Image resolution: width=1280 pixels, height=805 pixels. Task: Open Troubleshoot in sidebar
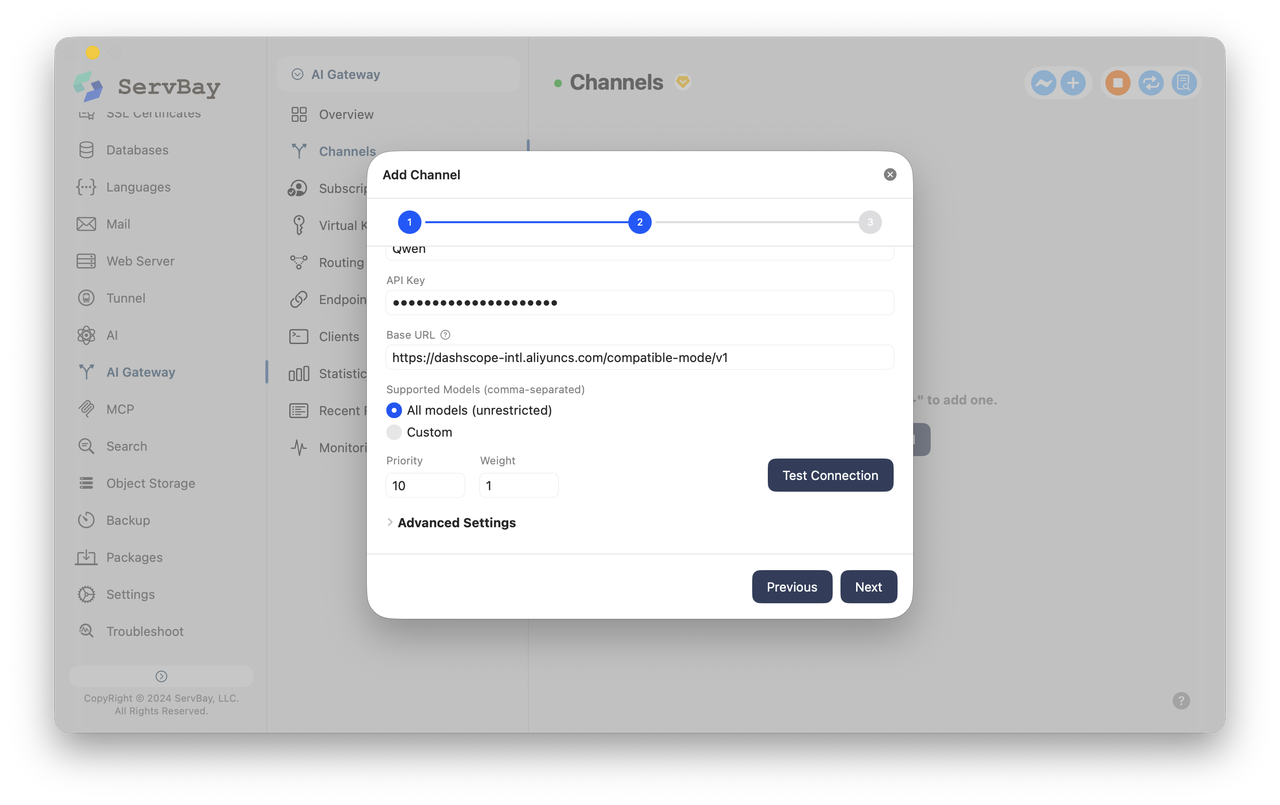point(145,631)
